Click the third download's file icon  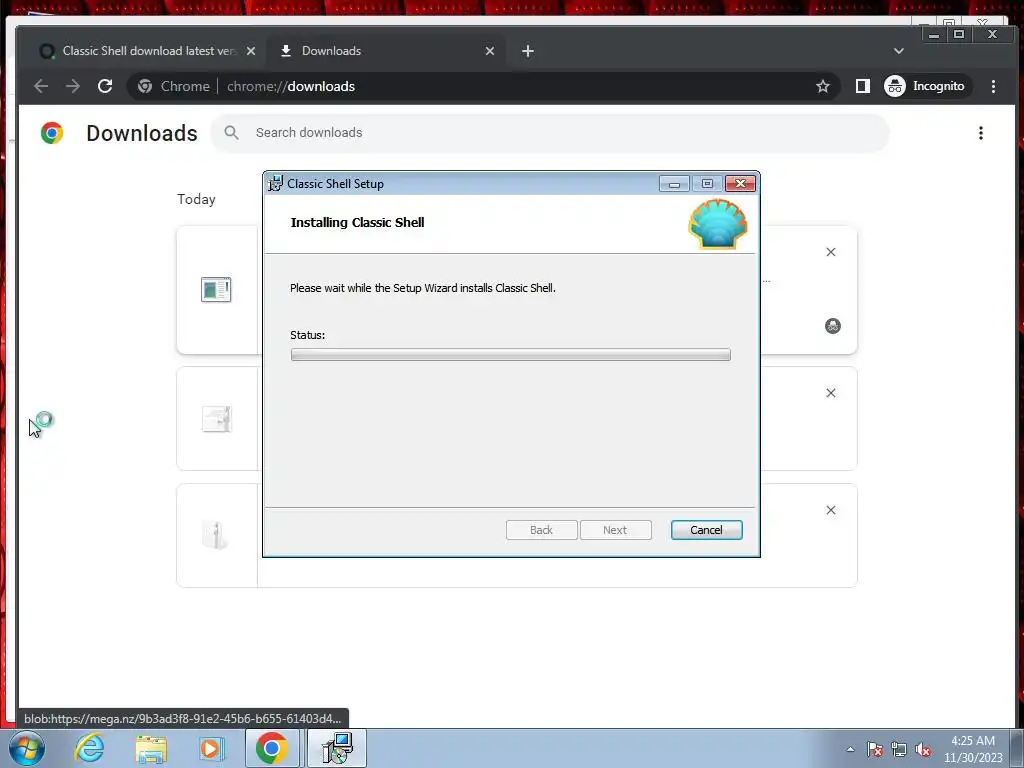point(216,536)
